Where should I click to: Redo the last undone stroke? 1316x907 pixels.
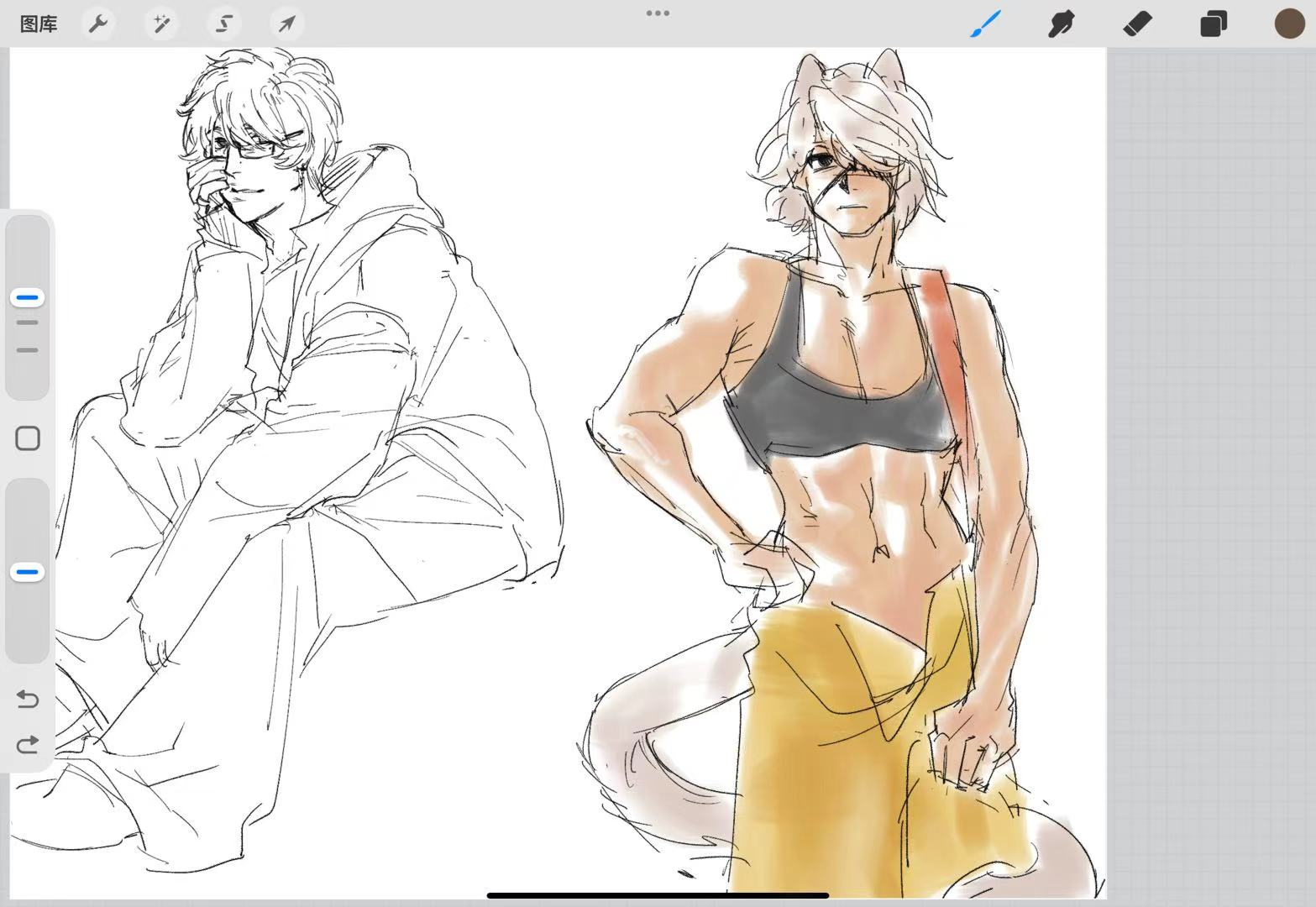point(28,745)
